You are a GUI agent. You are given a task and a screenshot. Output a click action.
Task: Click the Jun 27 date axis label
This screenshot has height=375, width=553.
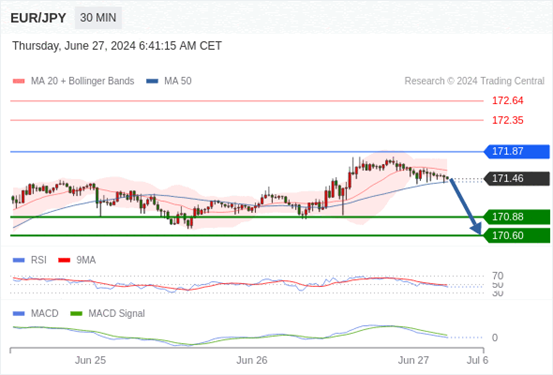[x=413, y=360]
